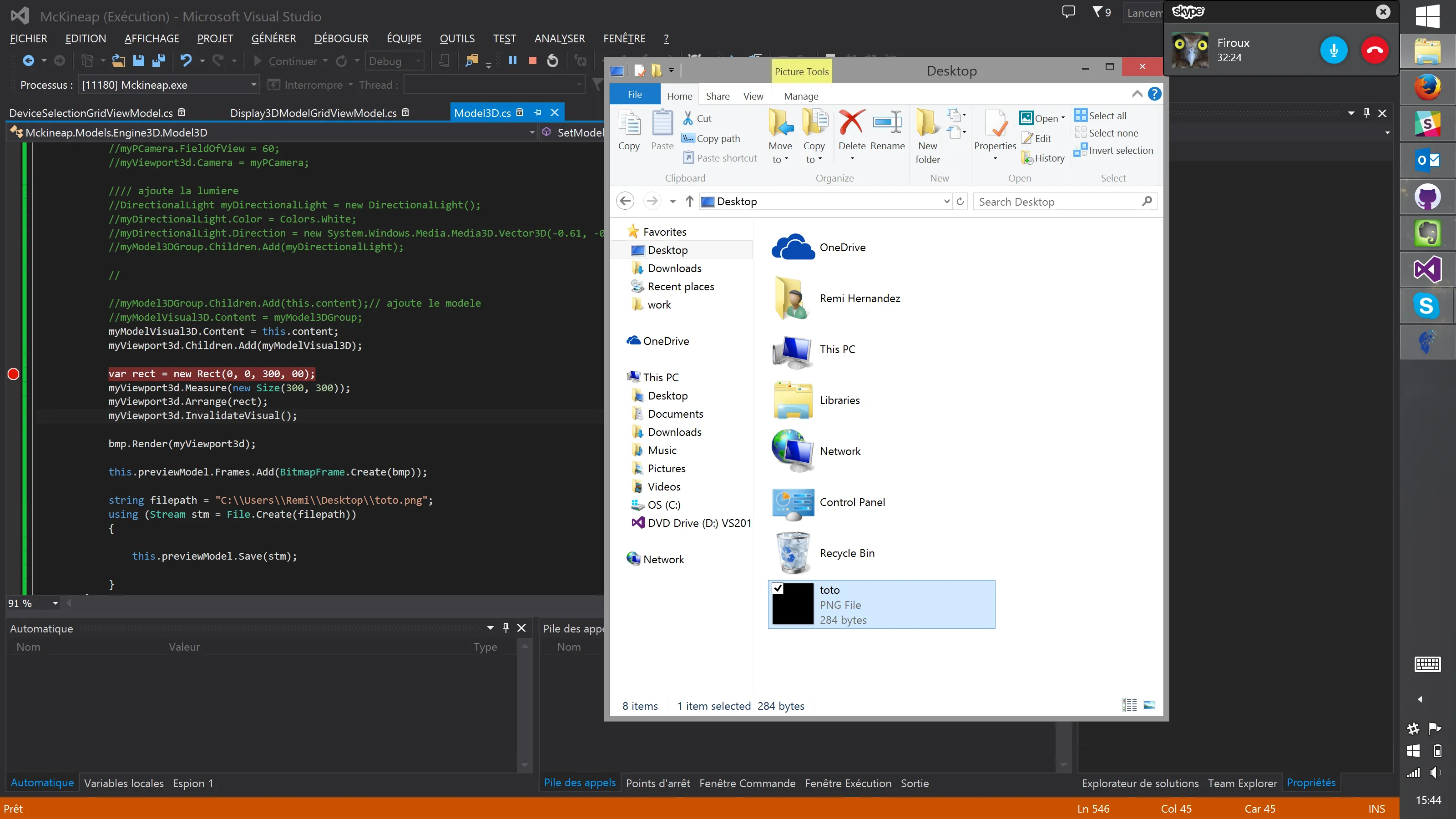Open Outlook from the taskbar

(1427, 160)
